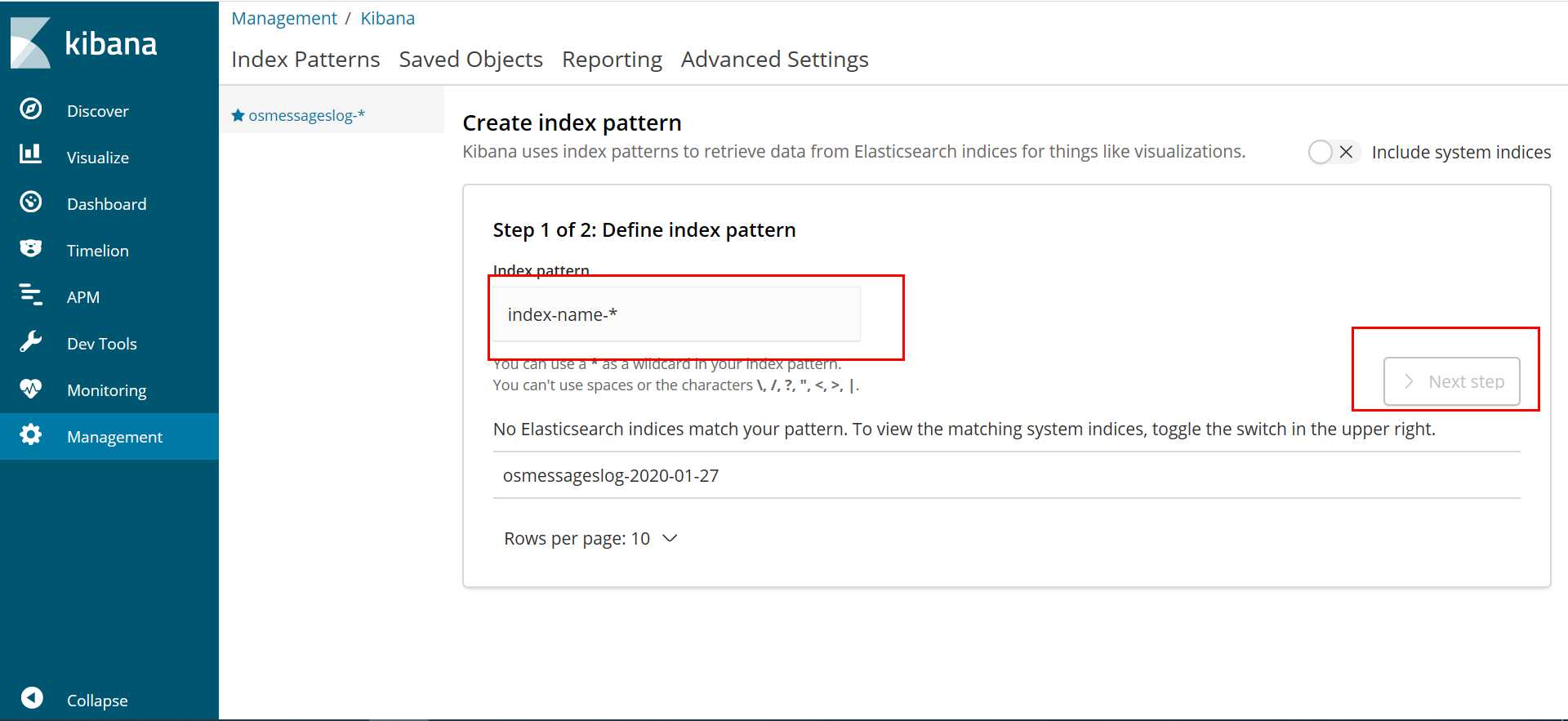Expand Rows per page dropdown
1568x721 pixels.
click(x=591, y=539)
